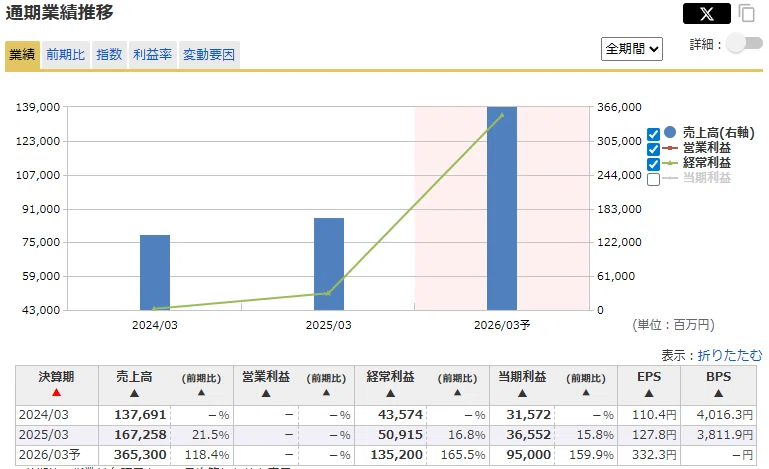Click the copy icon beside X button
The width and height of the screenshot is (769, 469).
[746, 13]
